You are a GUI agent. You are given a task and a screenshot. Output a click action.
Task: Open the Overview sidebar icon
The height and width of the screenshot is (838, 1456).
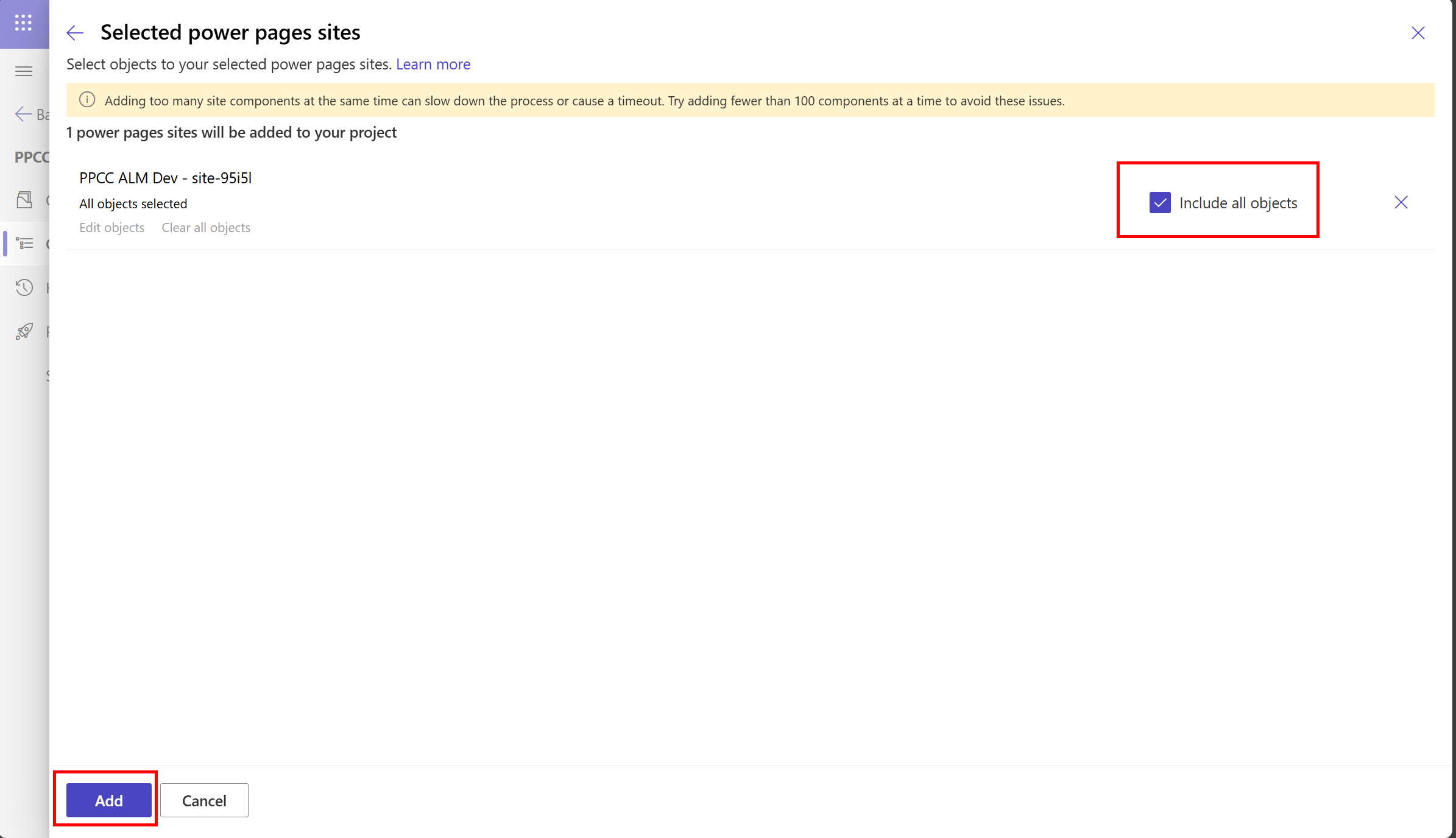(24, 200)
